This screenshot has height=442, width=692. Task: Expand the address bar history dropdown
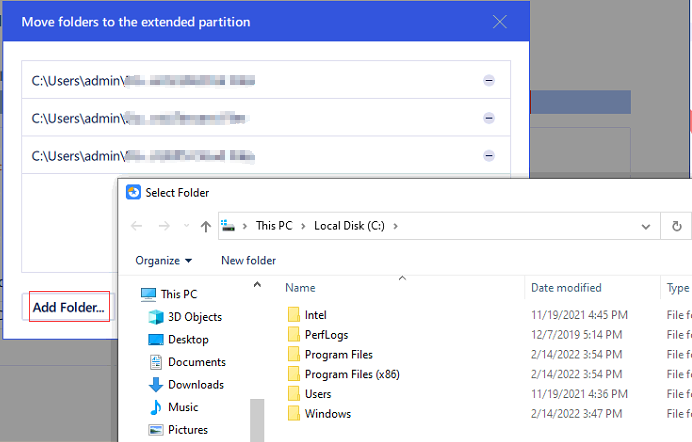point(645,227)
